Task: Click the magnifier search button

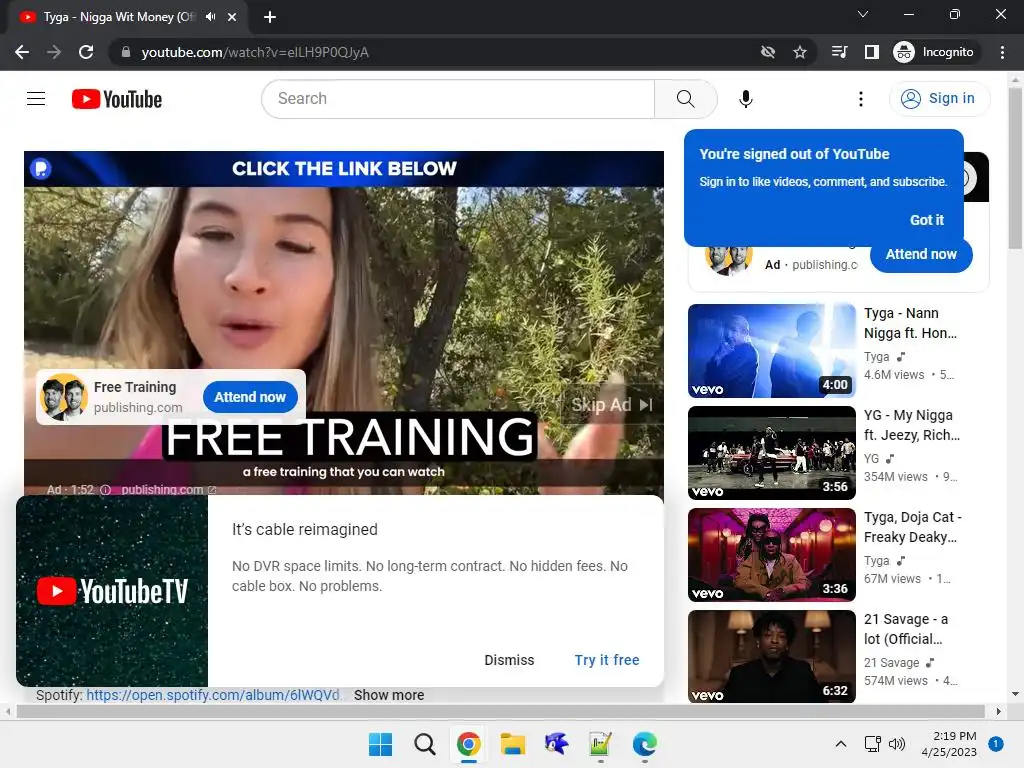Action: pos(686,99)
